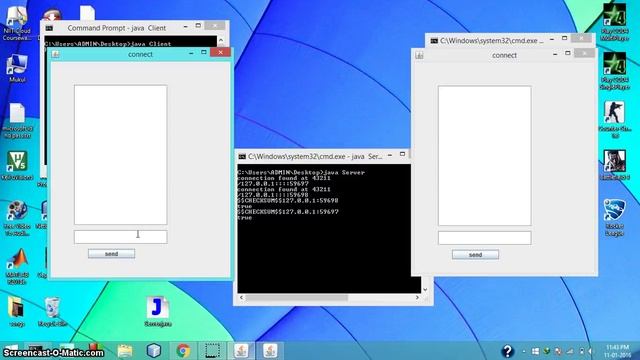Switch to first Java app in taskbar
The image size is (640, 360).
[241, 351]
